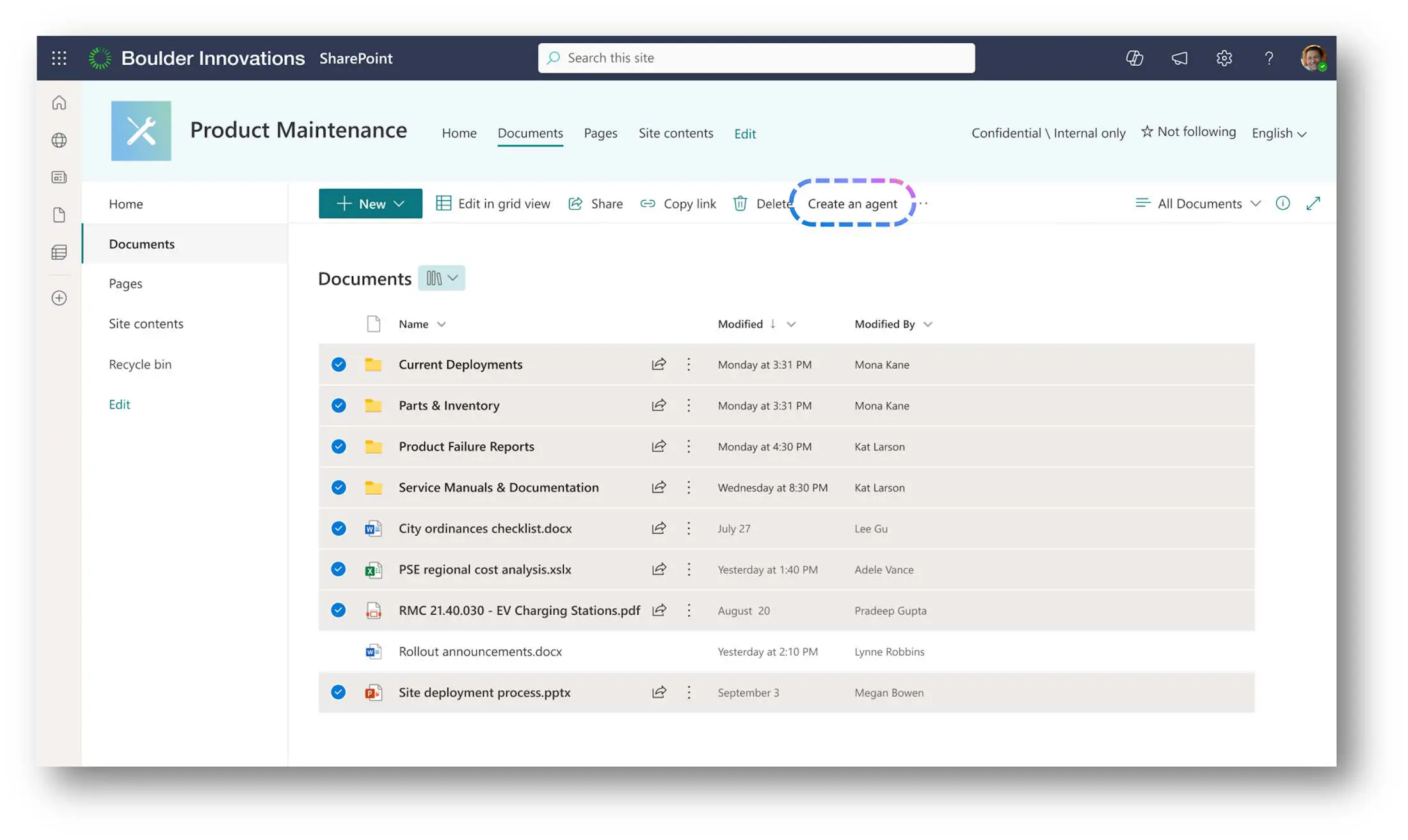The width and height of the screenshot is (1408, 840).
Task: Click the globe icon in left rail
Action: [x=59, y=140]
